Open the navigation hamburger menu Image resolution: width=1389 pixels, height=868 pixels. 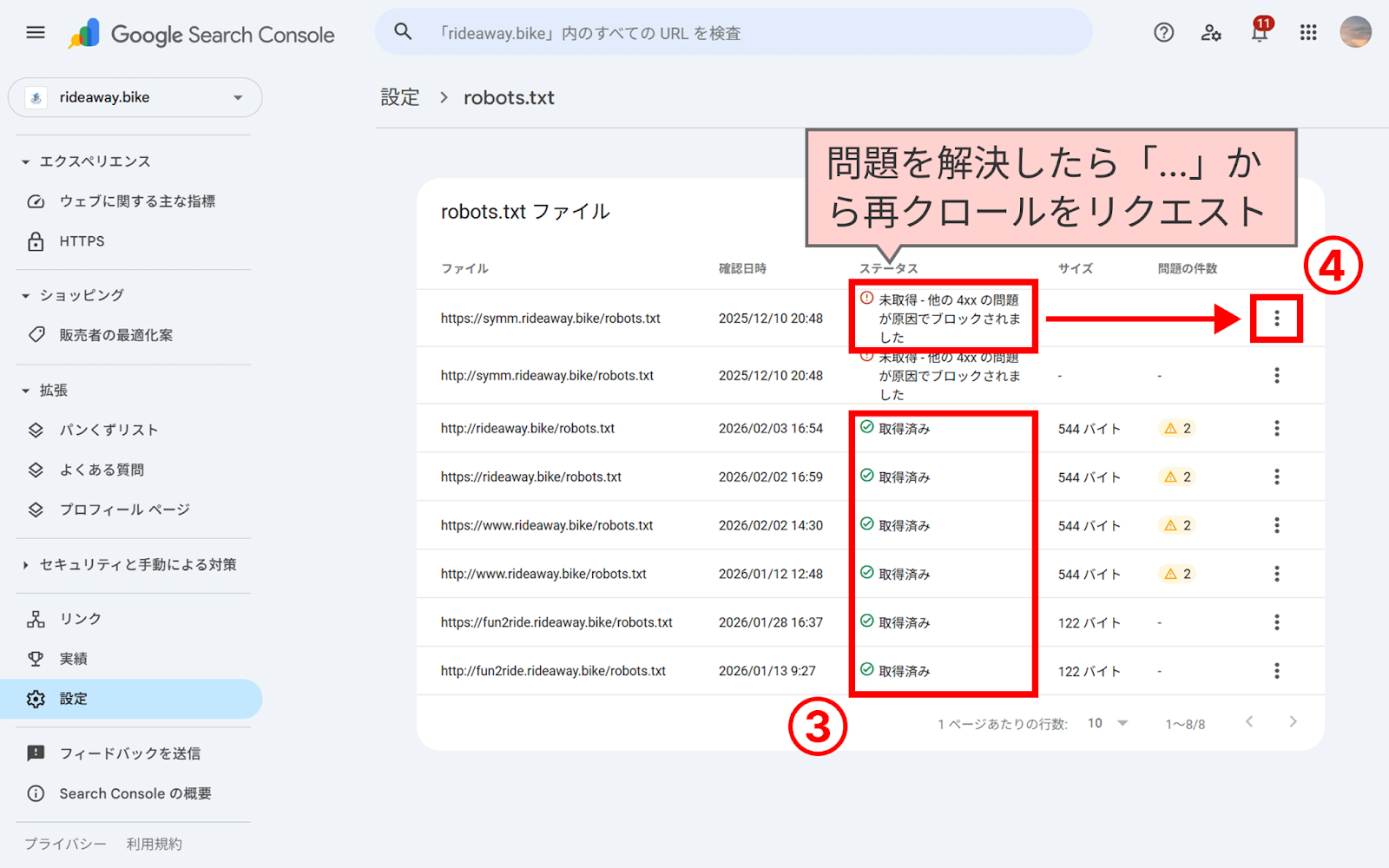click(35, 32)
